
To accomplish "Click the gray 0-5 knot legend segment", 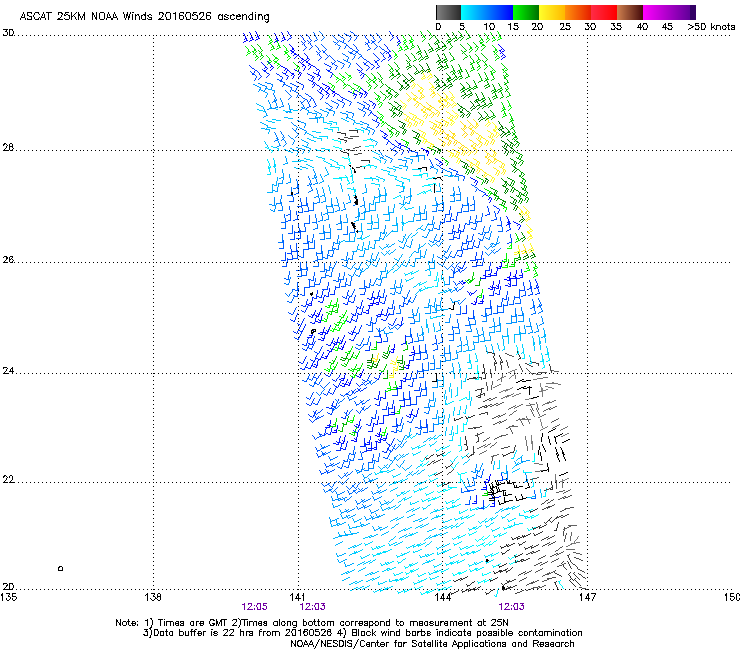I will point(448,12).
